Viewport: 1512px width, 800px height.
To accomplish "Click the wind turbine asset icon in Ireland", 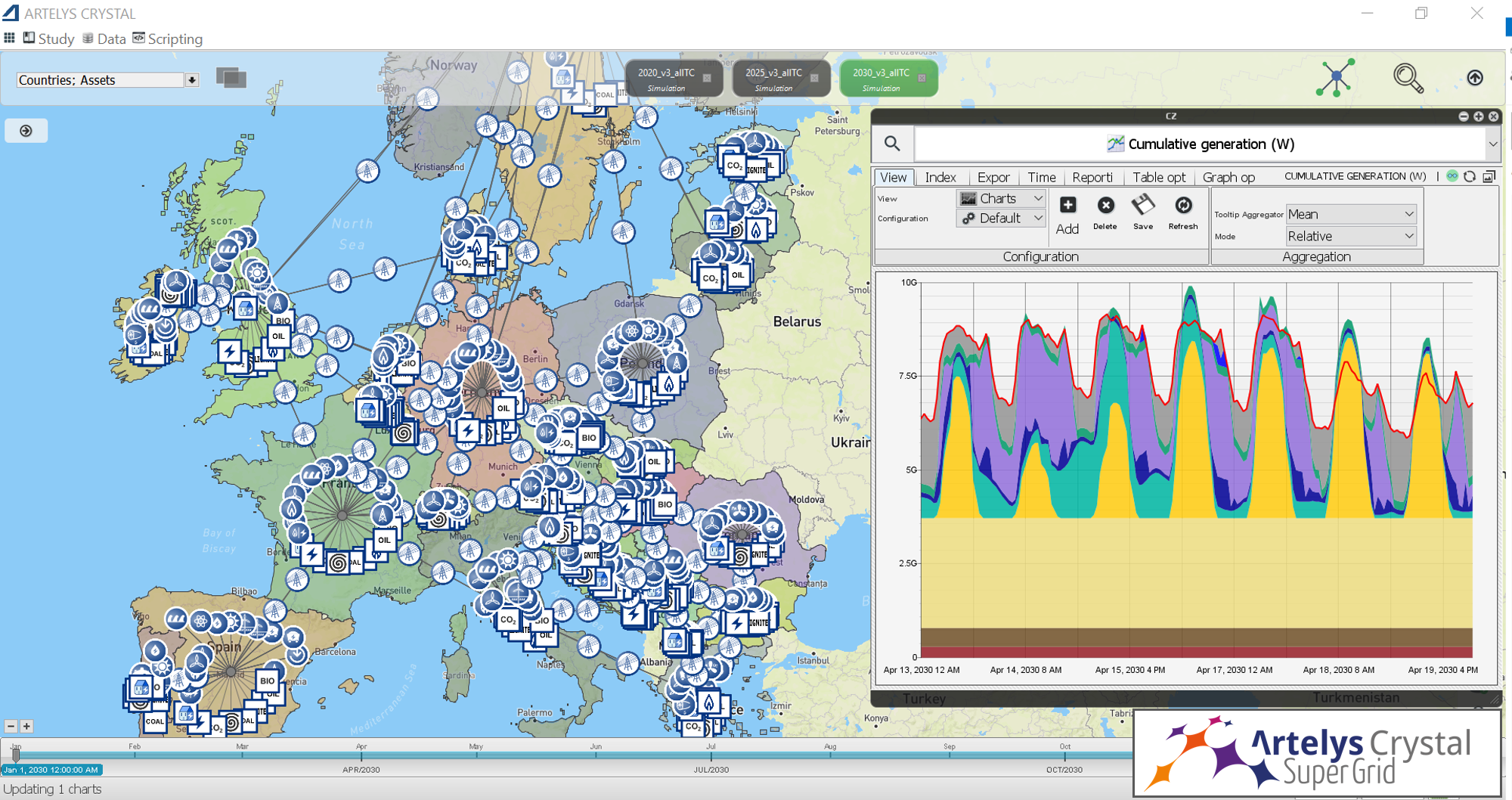I will 175,283.
